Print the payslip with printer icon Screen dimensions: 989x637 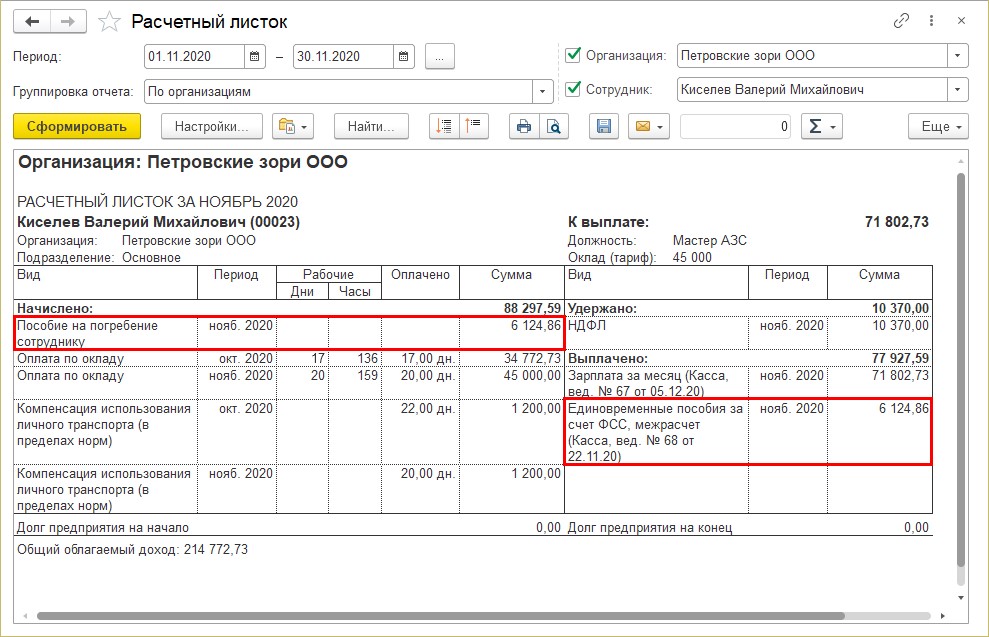(x=524, y=126)
